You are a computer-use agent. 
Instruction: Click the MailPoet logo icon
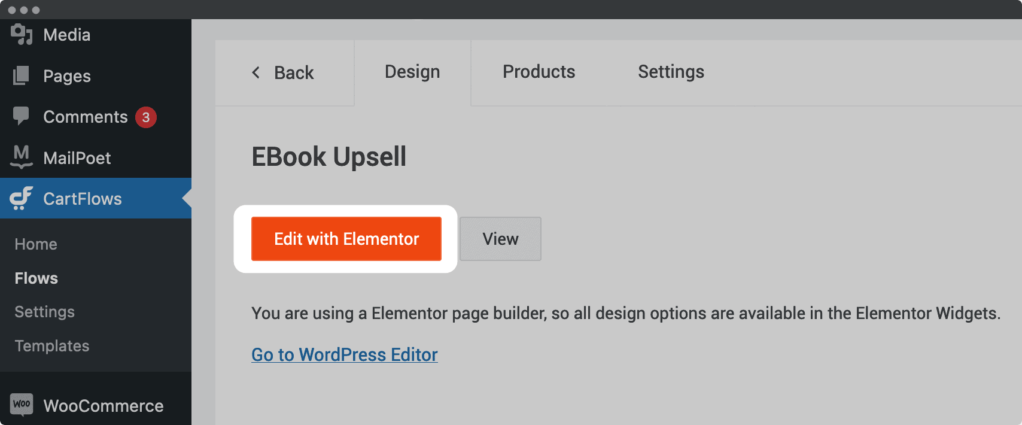(x=21, y=157)
